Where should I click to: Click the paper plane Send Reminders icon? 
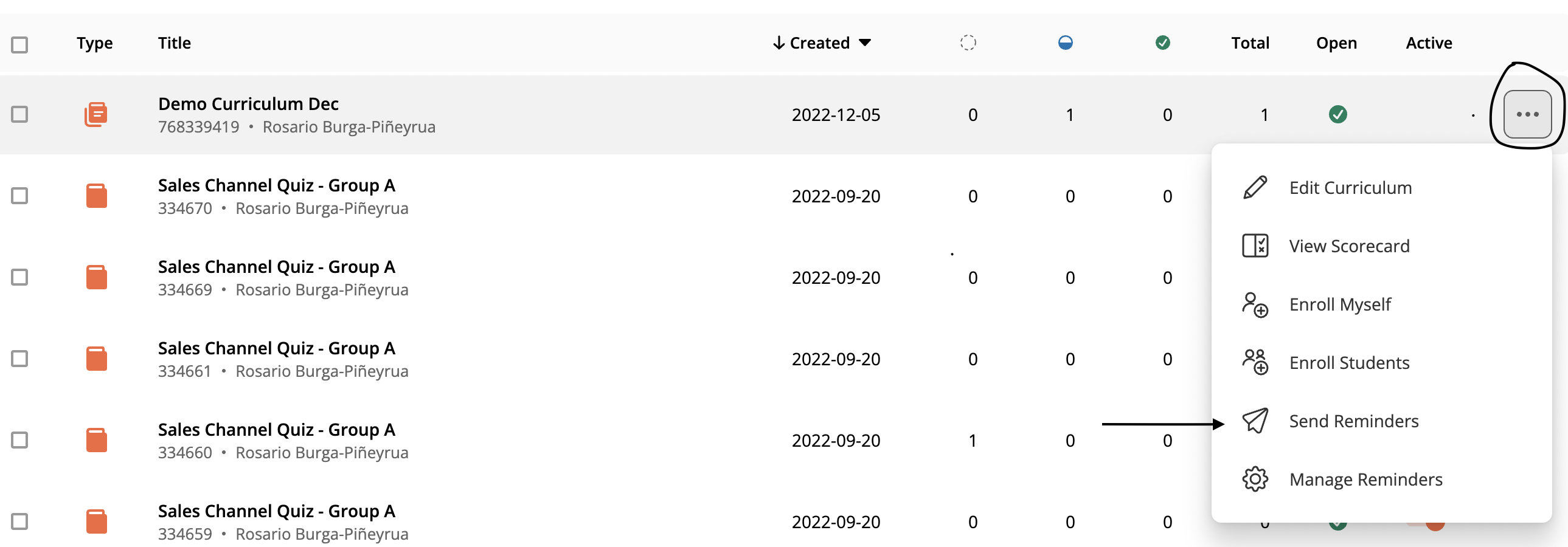pos(1255,421)
